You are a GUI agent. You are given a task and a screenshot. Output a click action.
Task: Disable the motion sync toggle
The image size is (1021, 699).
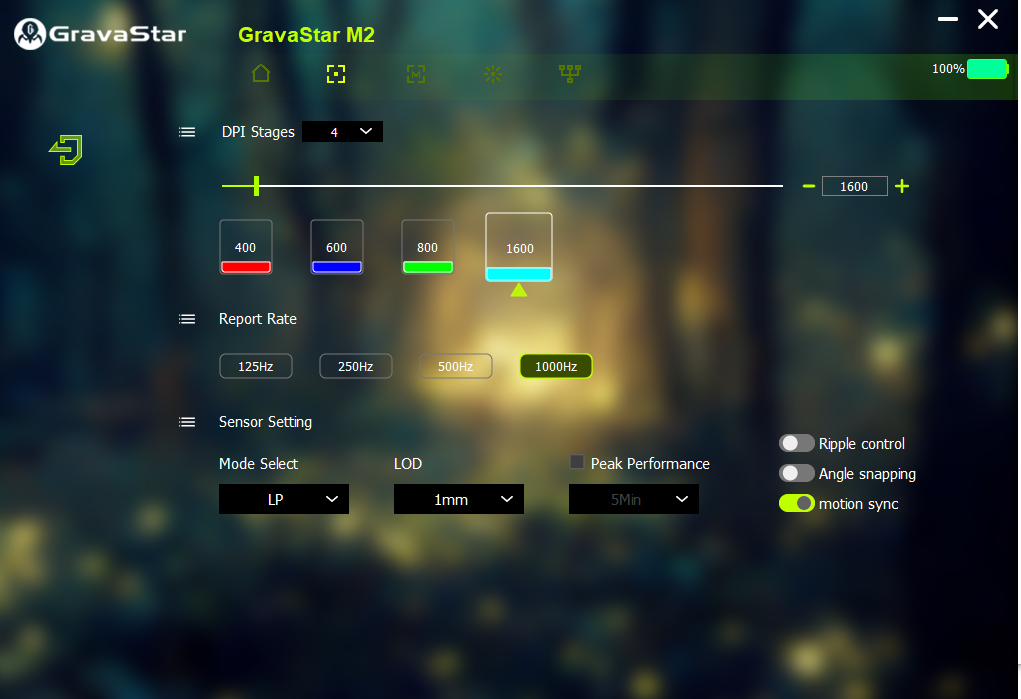coord(796,503)
